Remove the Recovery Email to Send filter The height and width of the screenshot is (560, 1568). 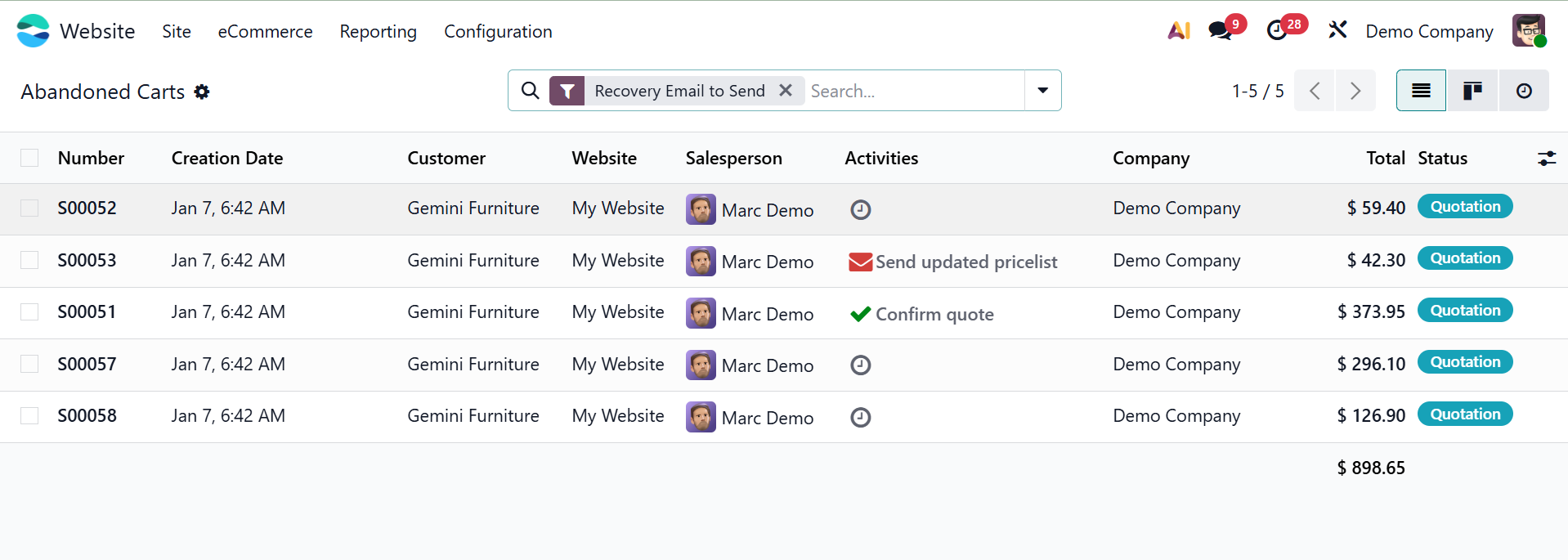[x=786, y=91]
